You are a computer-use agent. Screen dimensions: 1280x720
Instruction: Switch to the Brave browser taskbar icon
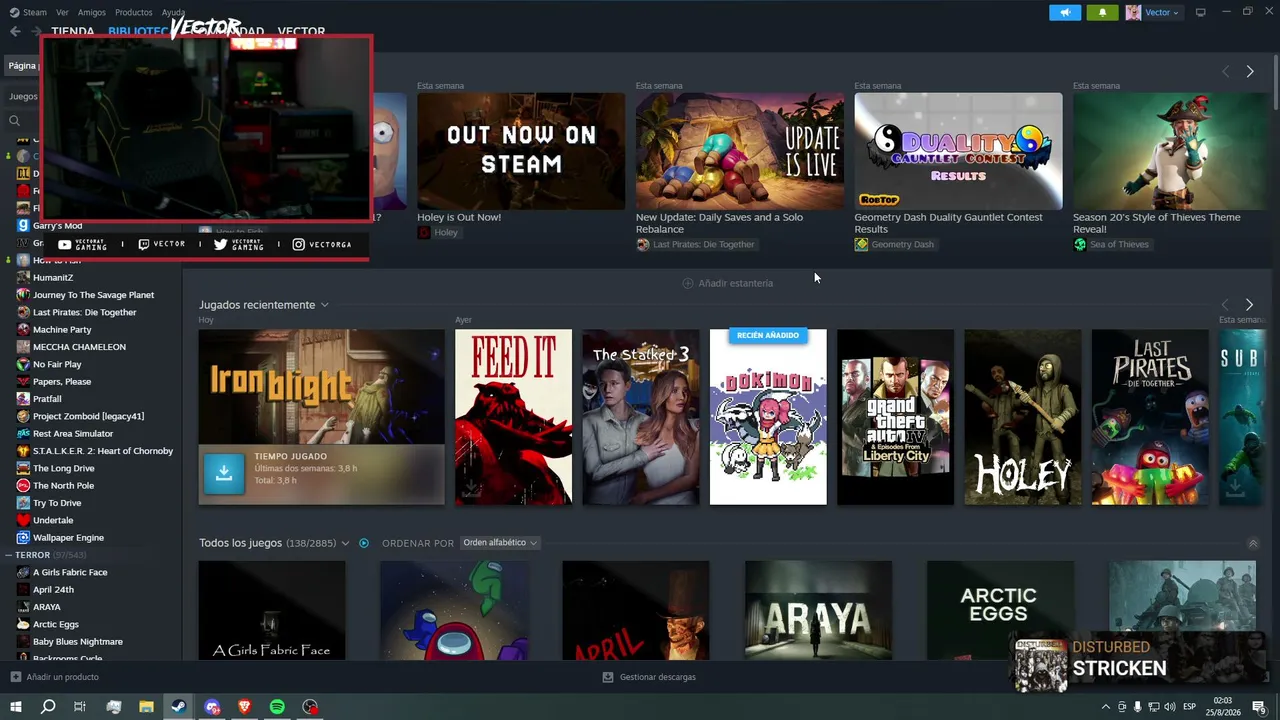(x=244, y=707)
